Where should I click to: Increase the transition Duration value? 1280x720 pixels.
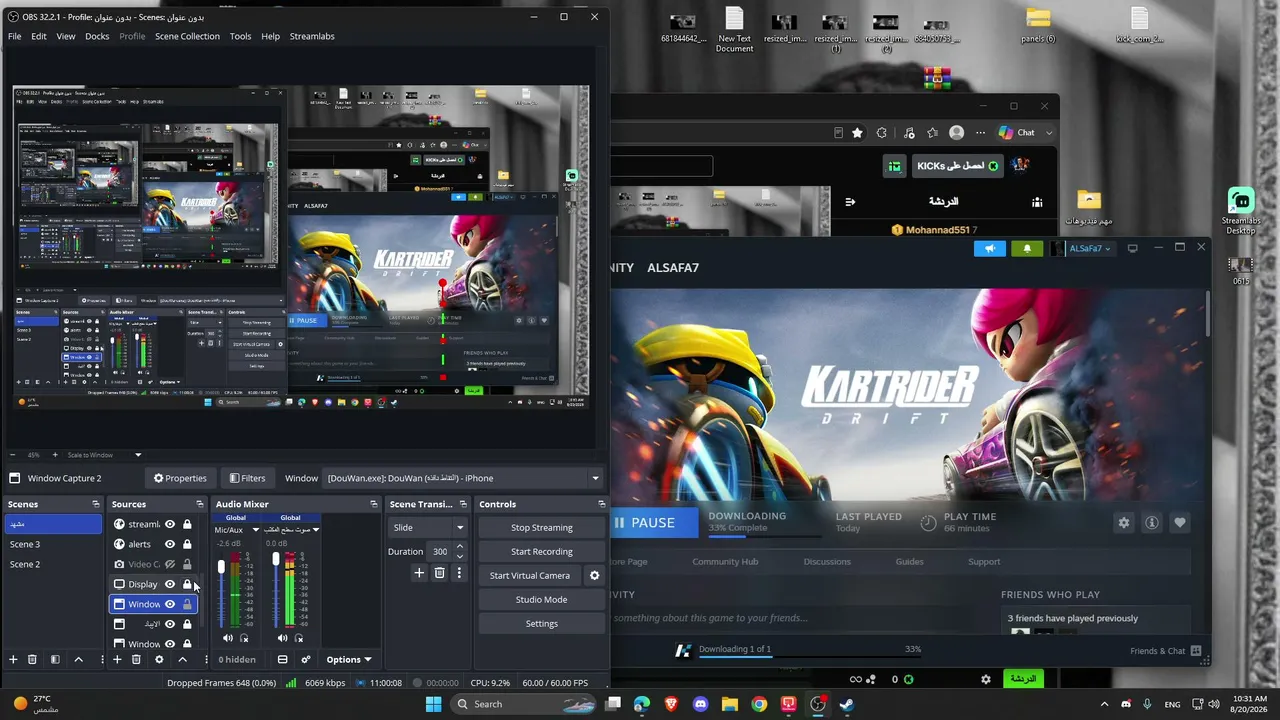460,547
